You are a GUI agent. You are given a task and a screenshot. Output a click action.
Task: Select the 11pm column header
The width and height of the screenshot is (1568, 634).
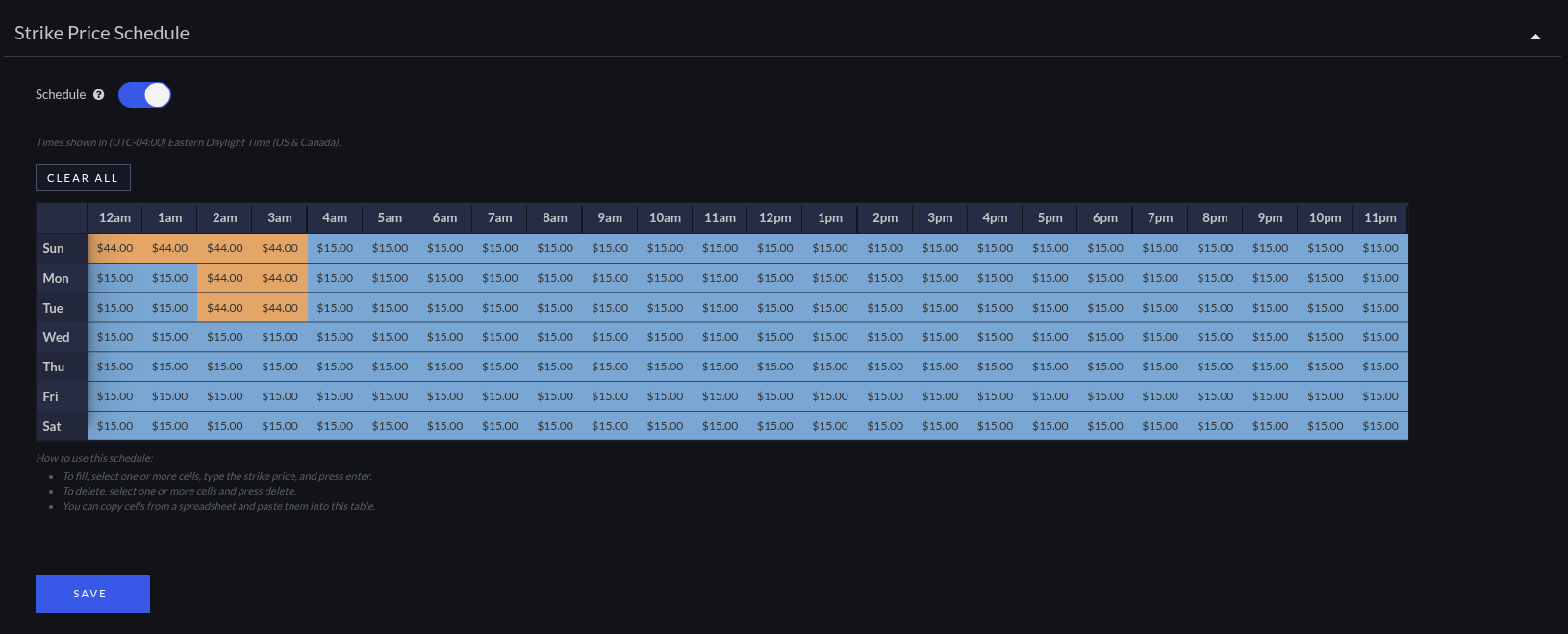[1380, 218]
